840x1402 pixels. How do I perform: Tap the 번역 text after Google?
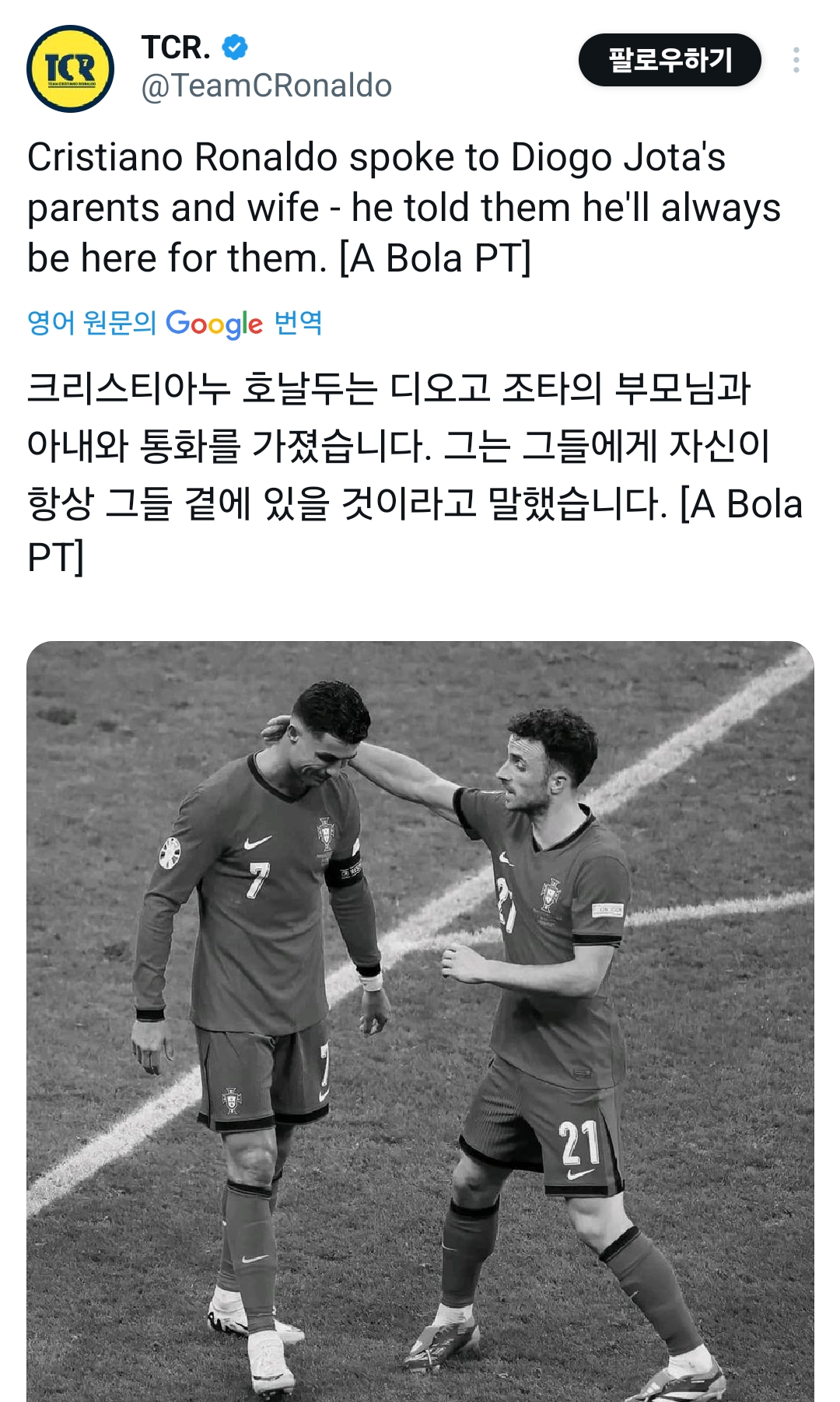coord(298,322)
